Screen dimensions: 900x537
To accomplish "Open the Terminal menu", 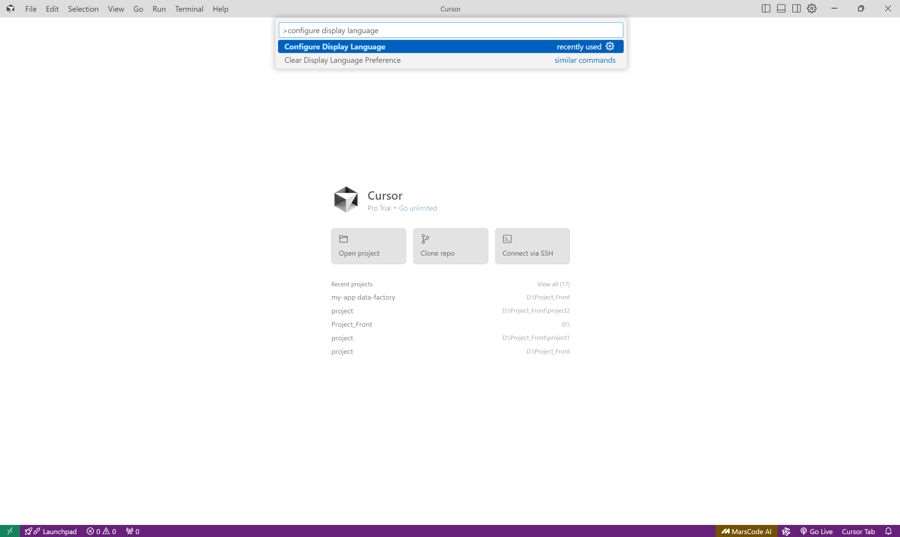I will (189, 9).
